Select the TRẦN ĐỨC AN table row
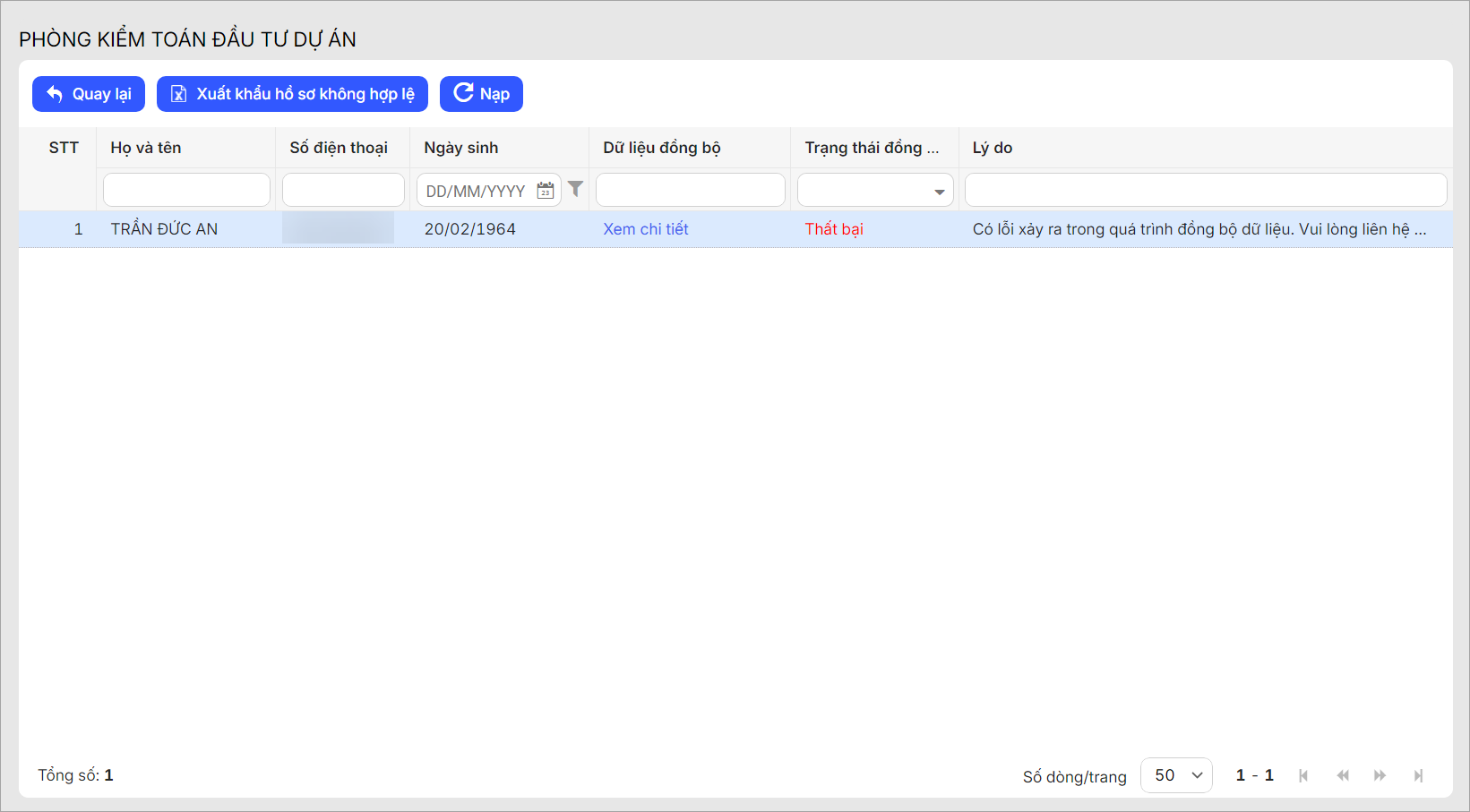The height and width of the screenshot is (812, 1470). pos(164,229)
